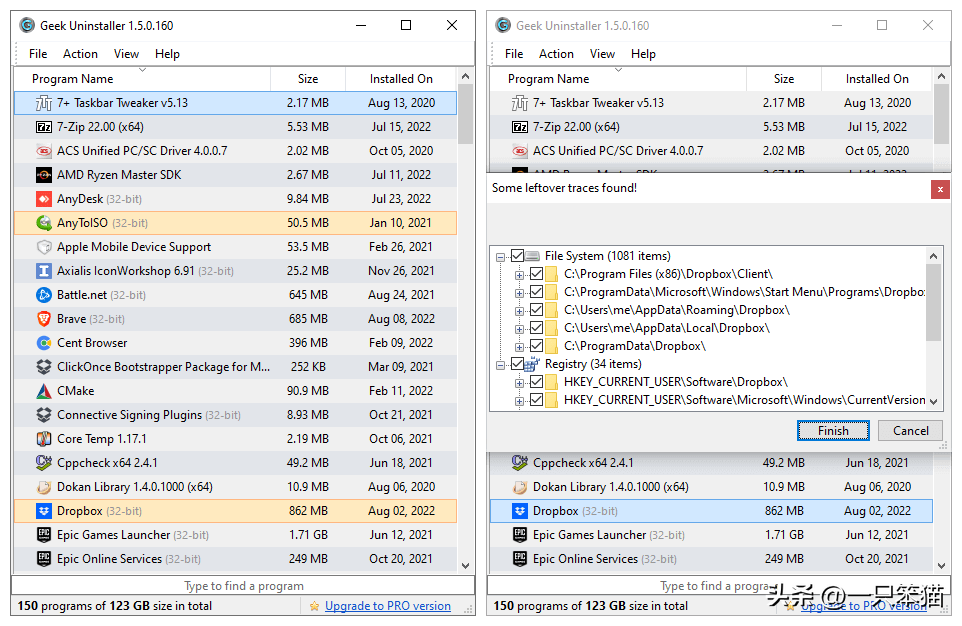Click the Axialis IconWorkshop icon
The image size is (962, 626).
(44, 271)
